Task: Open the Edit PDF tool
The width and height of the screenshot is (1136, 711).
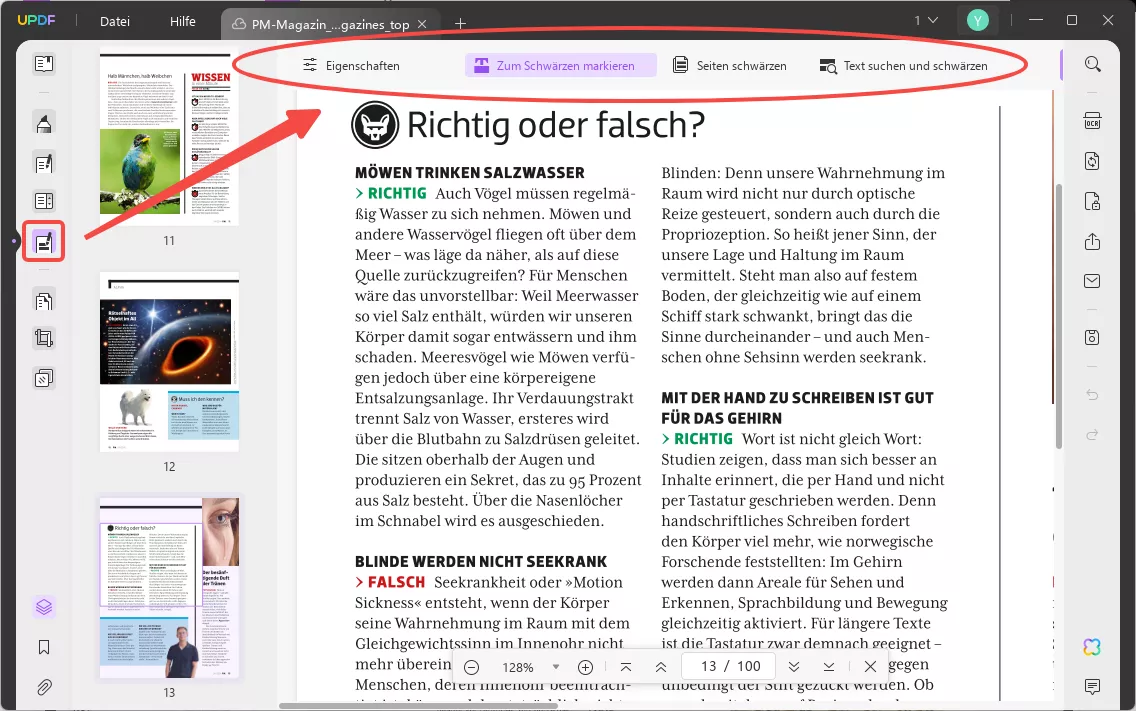Action: click(43, 163)
